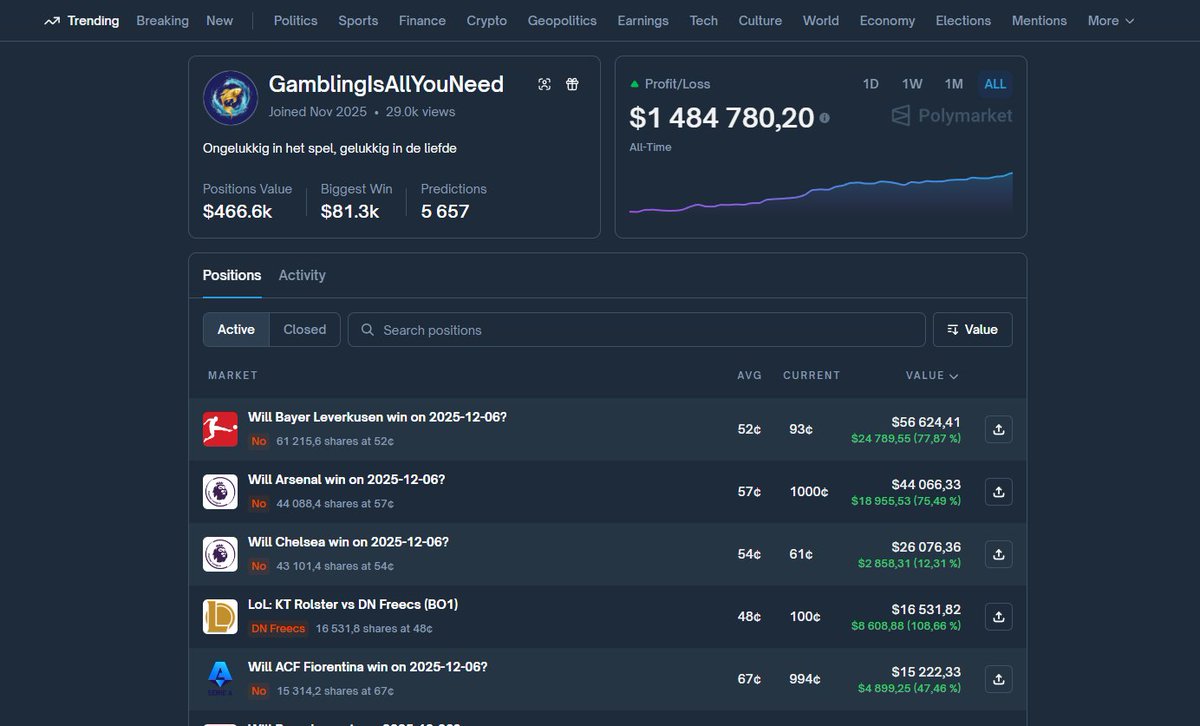
Task: Click the MARKET column header
Action: (233, 376)
